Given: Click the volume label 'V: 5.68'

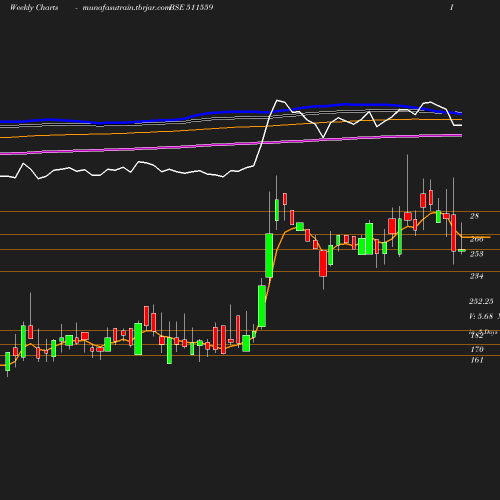Looking at the screenshot, I should coord(481,316).
